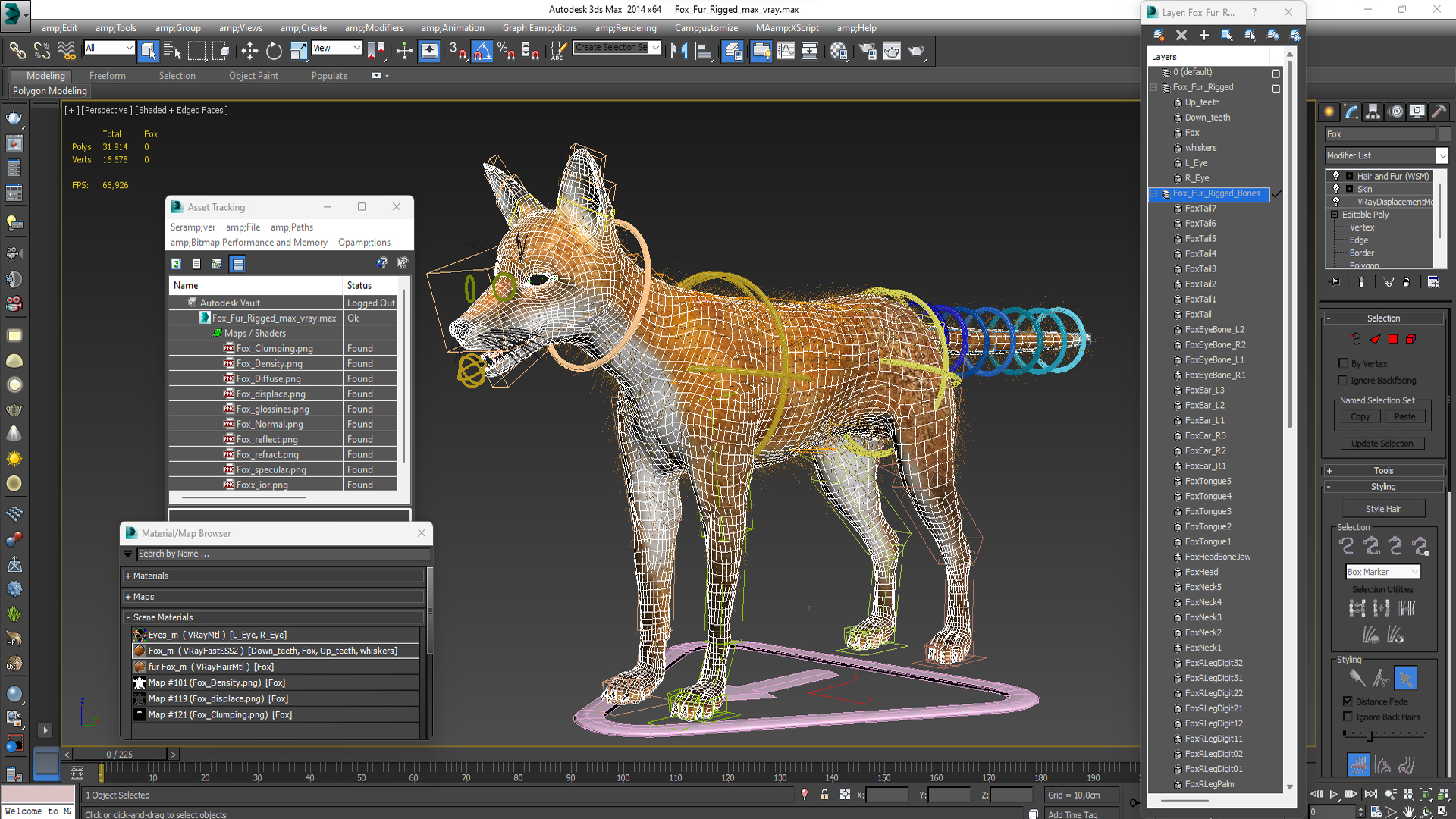Viewport: 1456px width, 819px height.
Task: Click the Mirror tool icon
Action: tap(679, 51)
